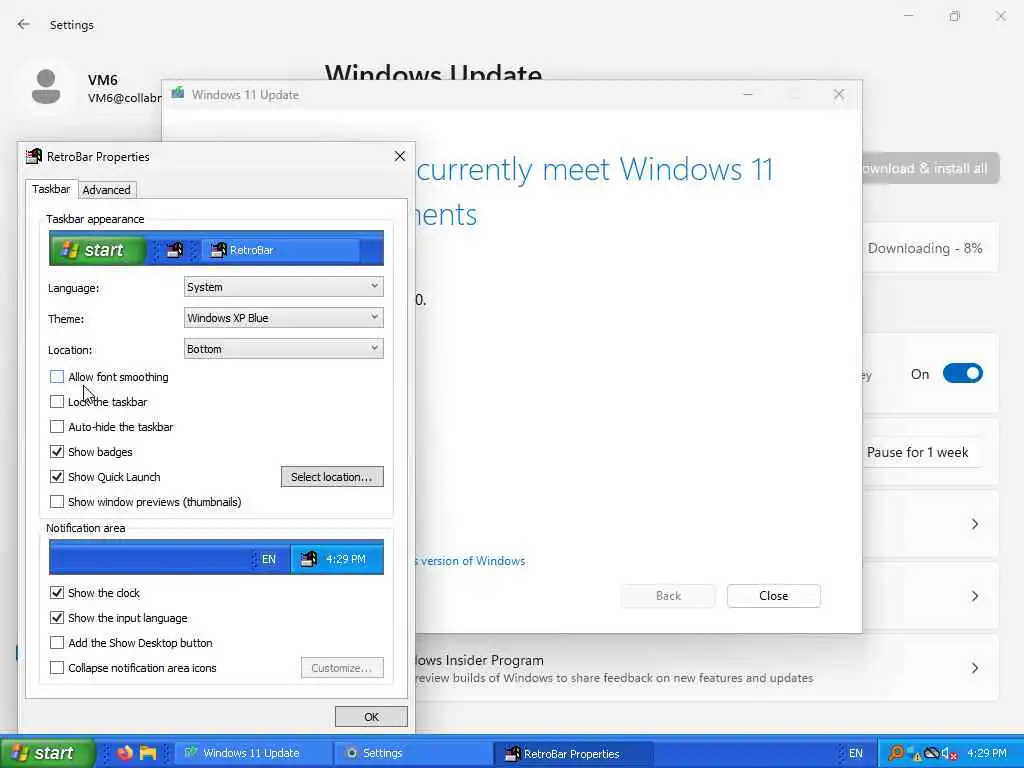Open the Language dropdown set to System
Viewport: 1024px width, 768px height.
(283, 287)
